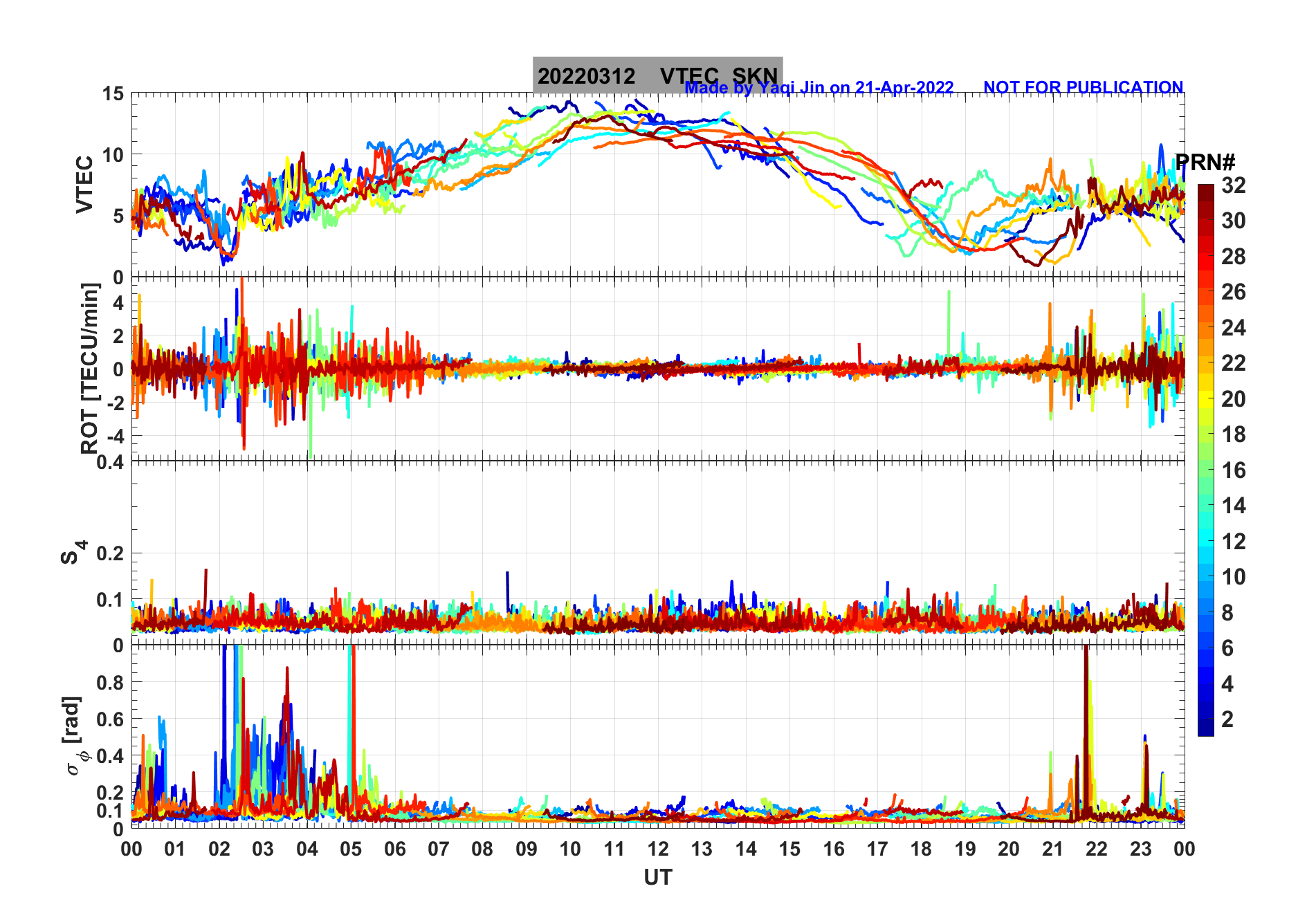Click the 'UT' x-axis label
Viewport: 1316px width, 920px height.
(658, 878)
